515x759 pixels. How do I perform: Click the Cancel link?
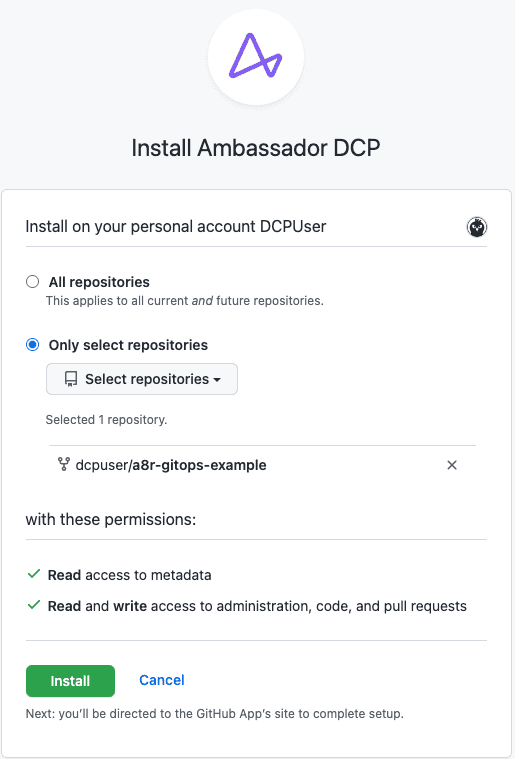coord(162,680)
